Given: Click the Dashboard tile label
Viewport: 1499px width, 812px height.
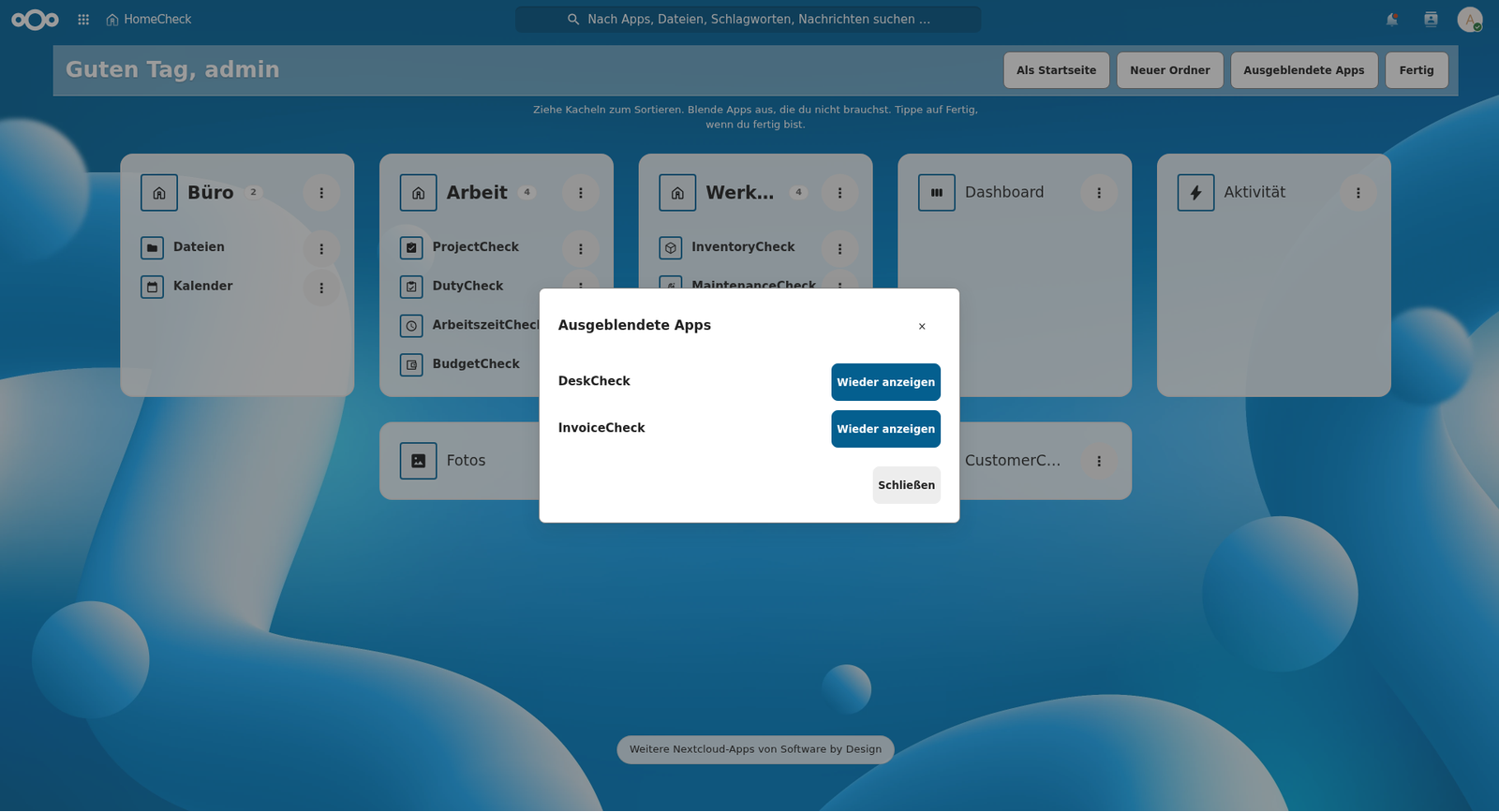Looking at the screenshot, I should click(1004, 193).
